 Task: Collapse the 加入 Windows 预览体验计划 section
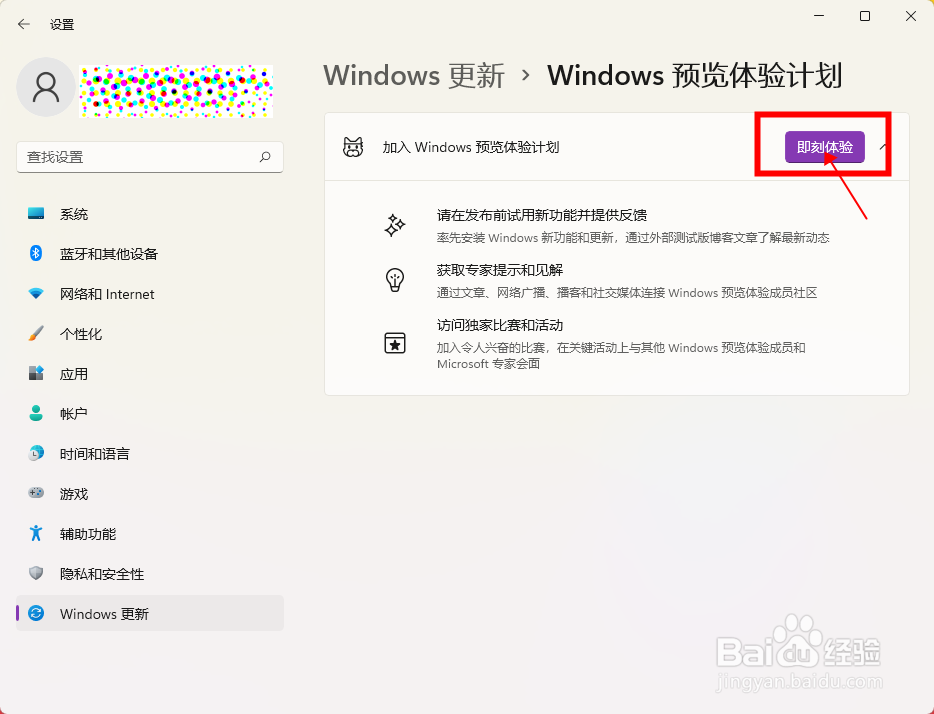[x=883, y=146]
